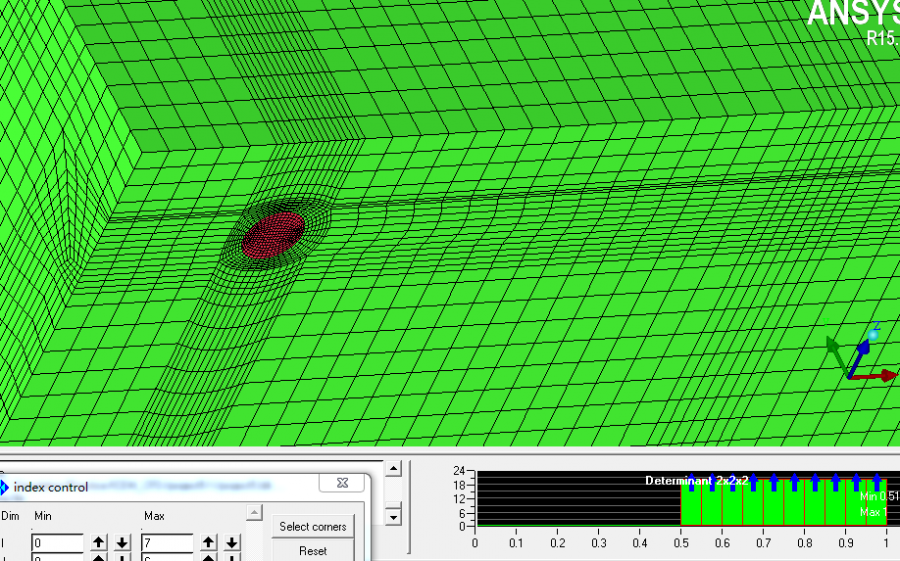
Task: Select histogram bar between 0.8 and 0.85
Action: pyautogui.click(x=815, y=502)
